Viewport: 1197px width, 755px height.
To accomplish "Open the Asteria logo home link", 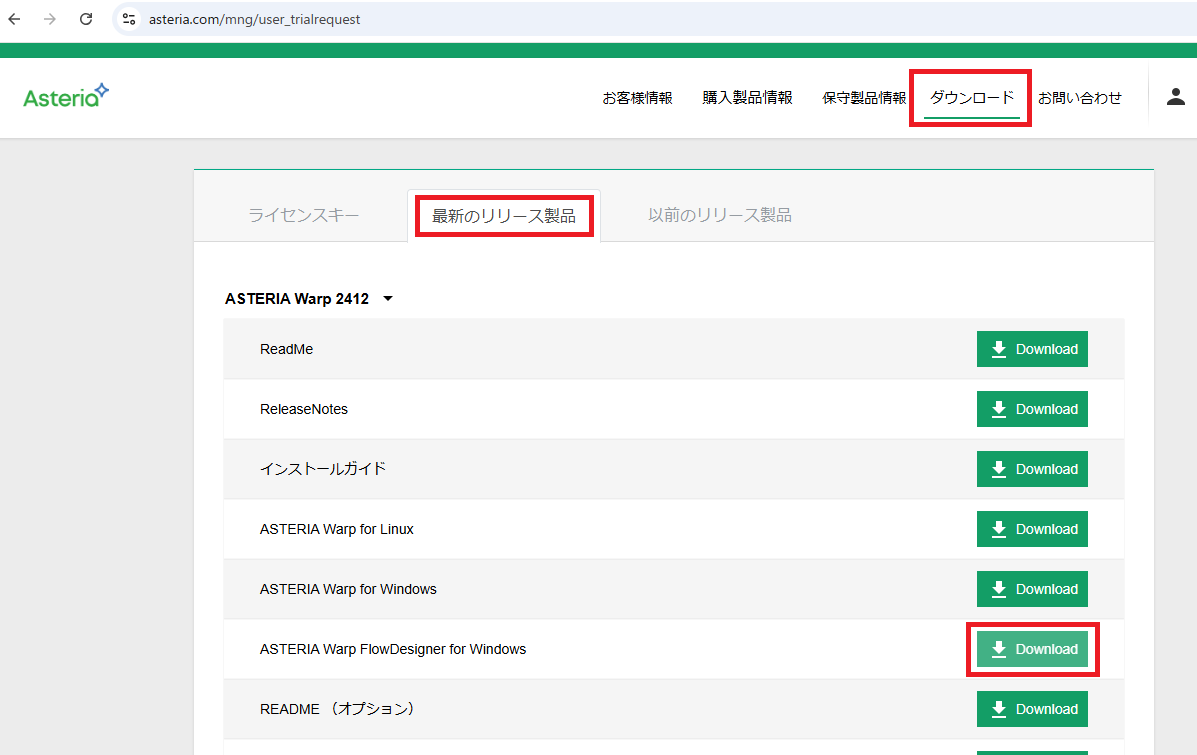I will [x=66, y=95].
